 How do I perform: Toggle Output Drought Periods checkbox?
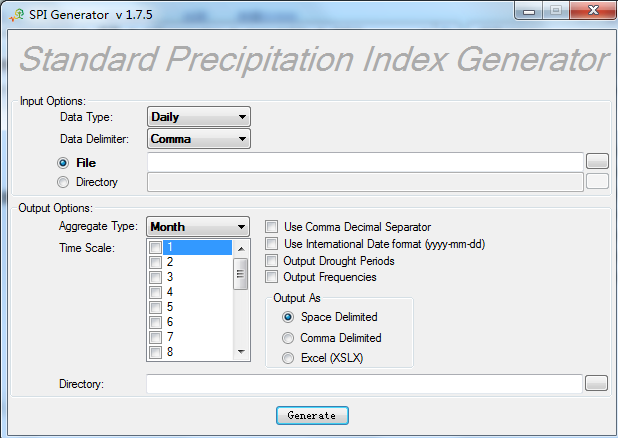tap(272, 261)
